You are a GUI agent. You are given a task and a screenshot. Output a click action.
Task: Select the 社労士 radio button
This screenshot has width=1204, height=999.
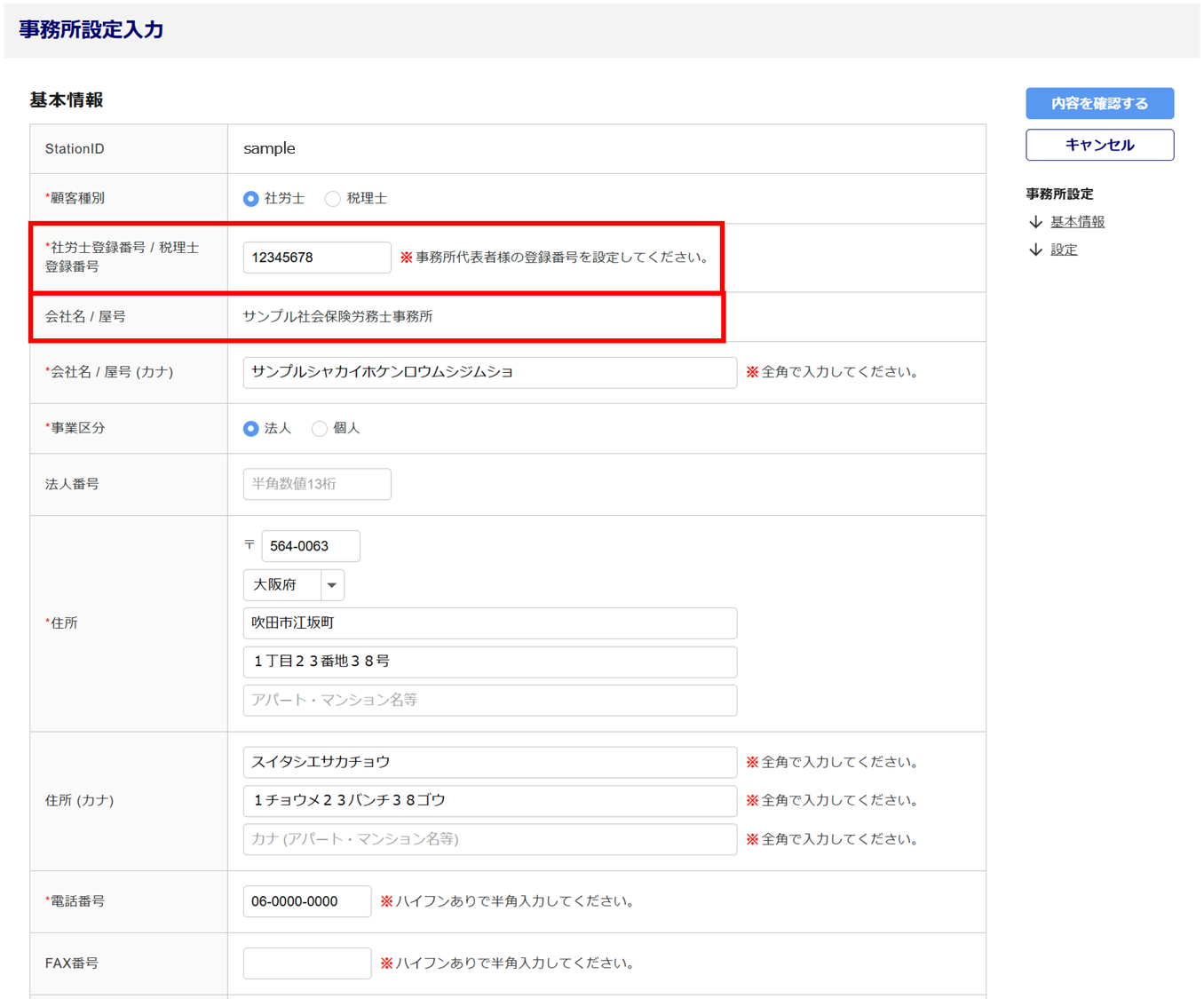click(251, 199)
